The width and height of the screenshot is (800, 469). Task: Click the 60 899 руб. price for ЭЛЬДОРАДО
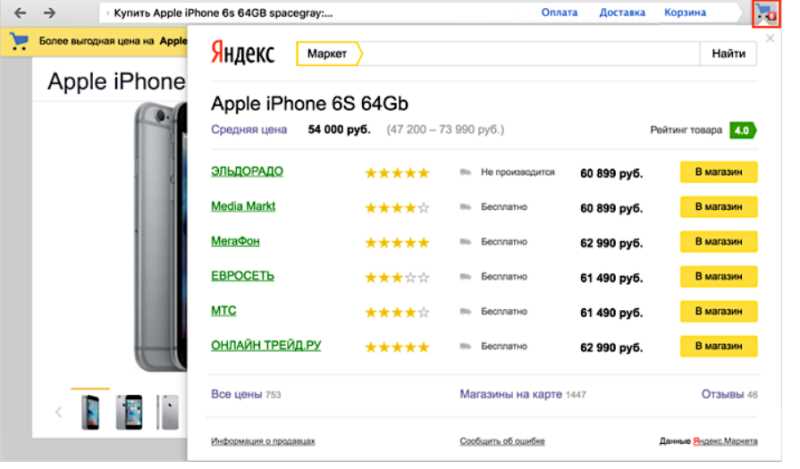[611, 174]
